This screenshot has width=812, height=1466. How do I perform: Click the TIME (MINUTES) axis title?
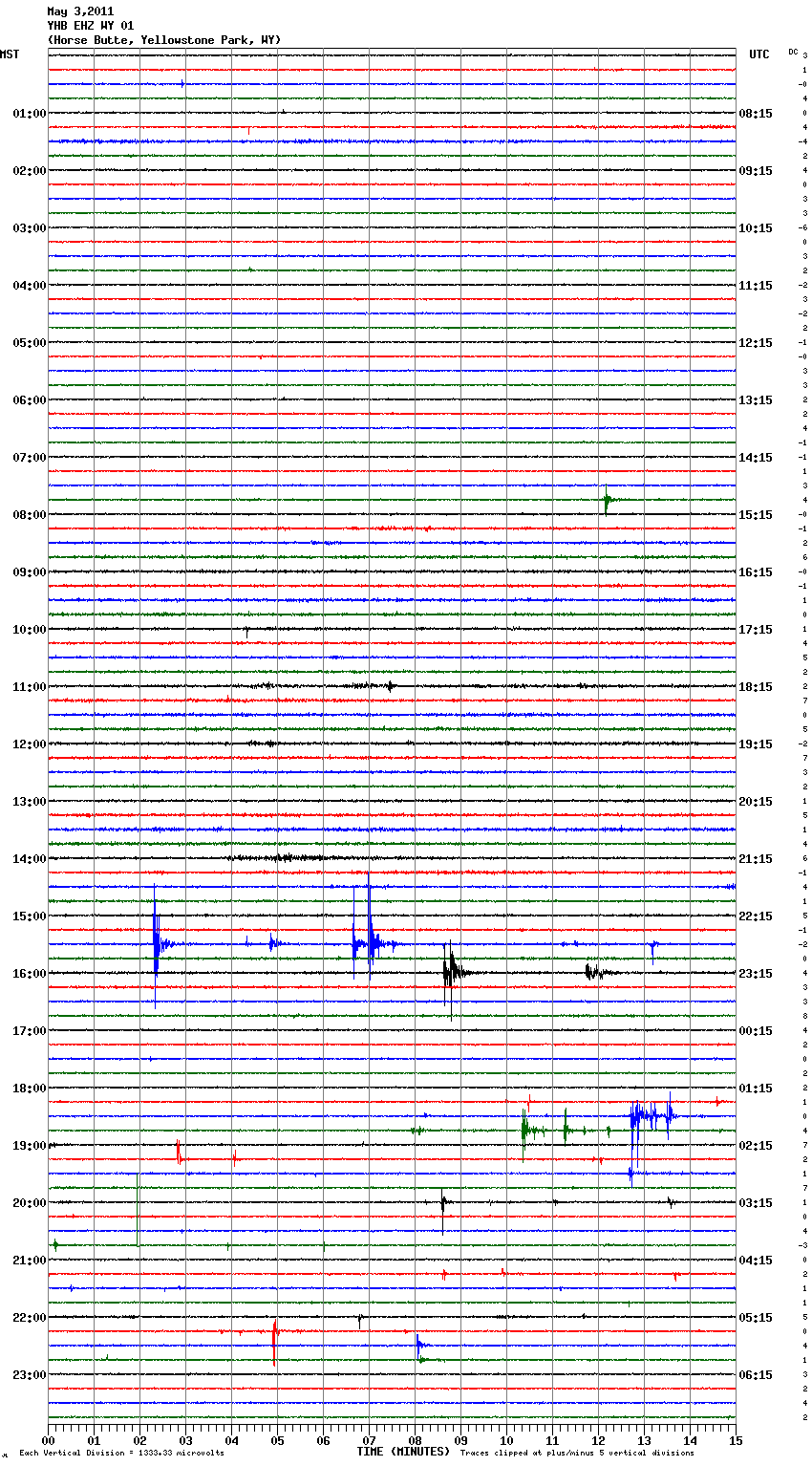coord(403,1452)
